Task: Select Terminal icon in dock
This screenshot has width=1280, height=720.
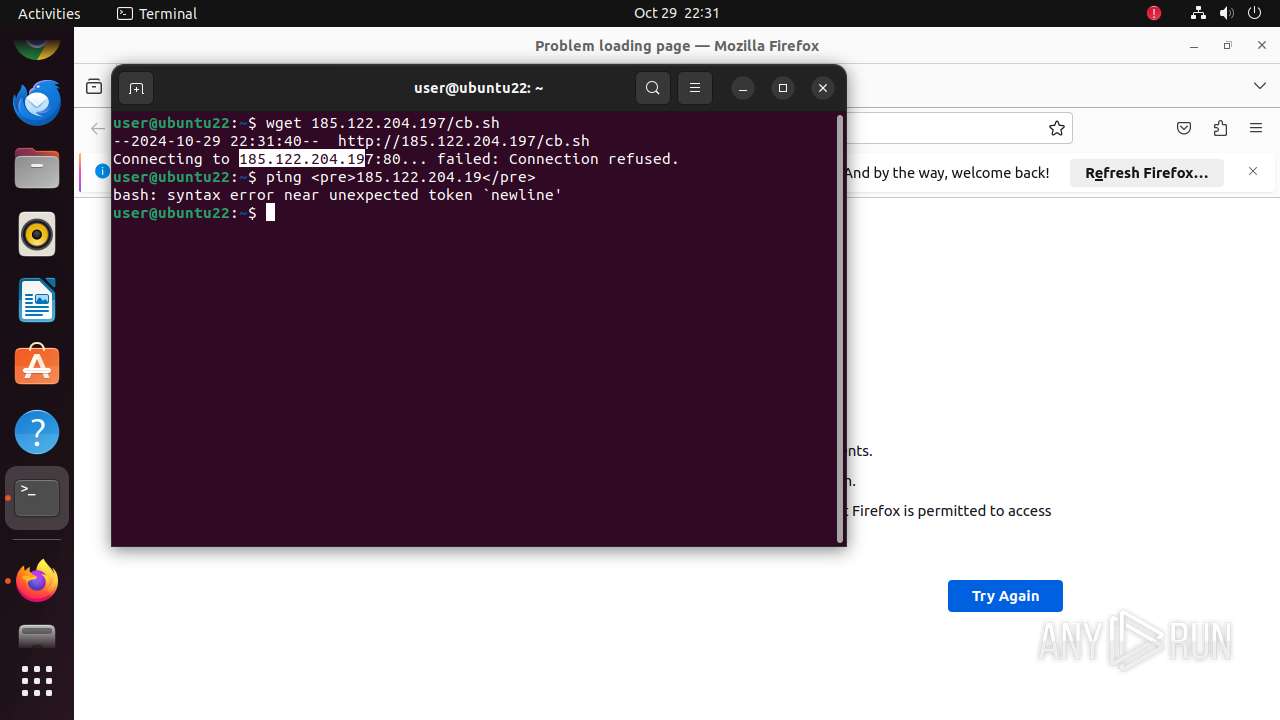Action: coord(37,498)
